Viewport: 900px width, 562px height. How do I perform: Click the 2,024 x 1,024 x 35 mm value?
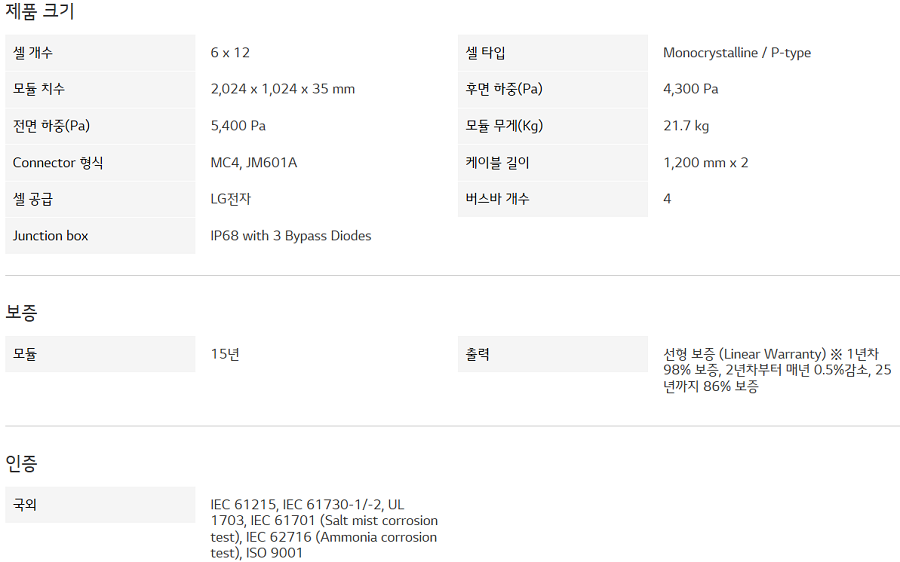tap(282, 89)
